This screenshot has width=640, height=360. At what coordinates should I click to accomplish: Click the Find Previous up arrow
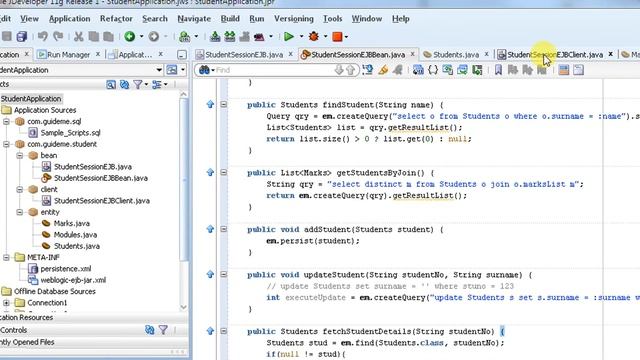coord(351,70)
